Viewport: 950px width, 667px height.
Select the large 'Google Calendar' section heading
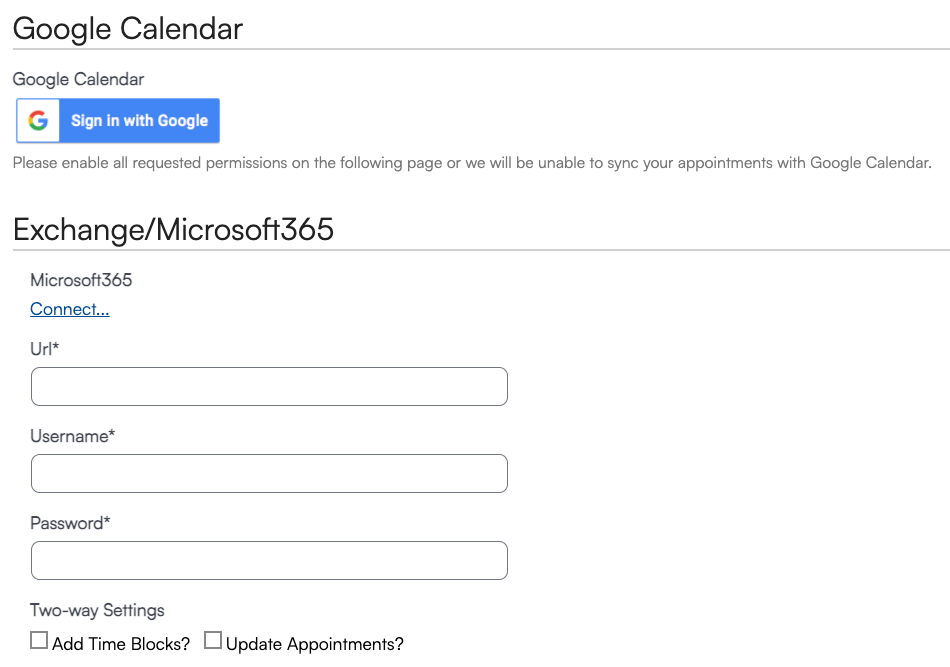tap(128, 28)
